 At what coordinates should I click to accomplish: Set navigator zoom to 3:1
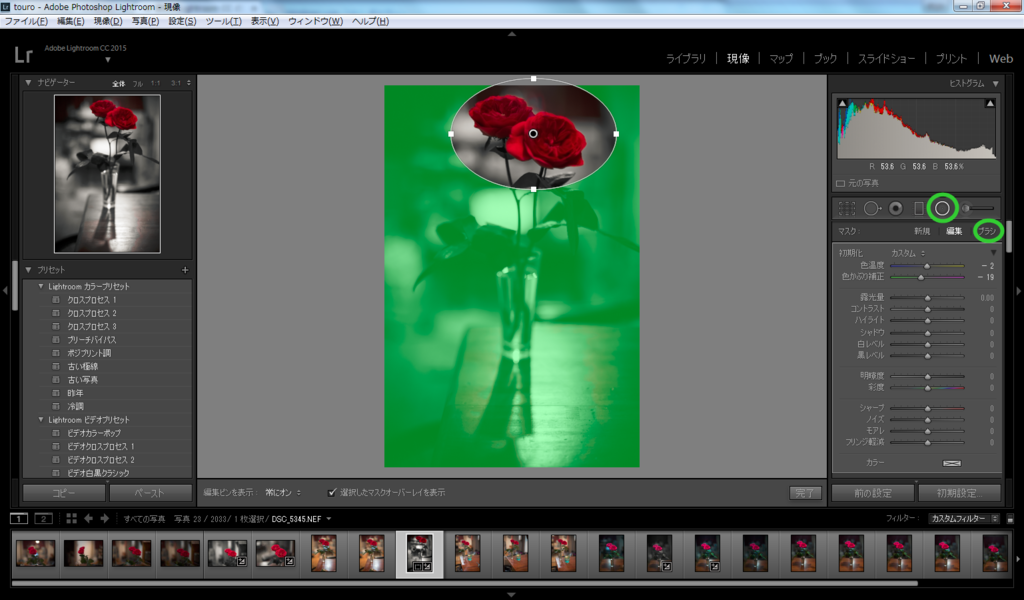[x=176, y=84]
